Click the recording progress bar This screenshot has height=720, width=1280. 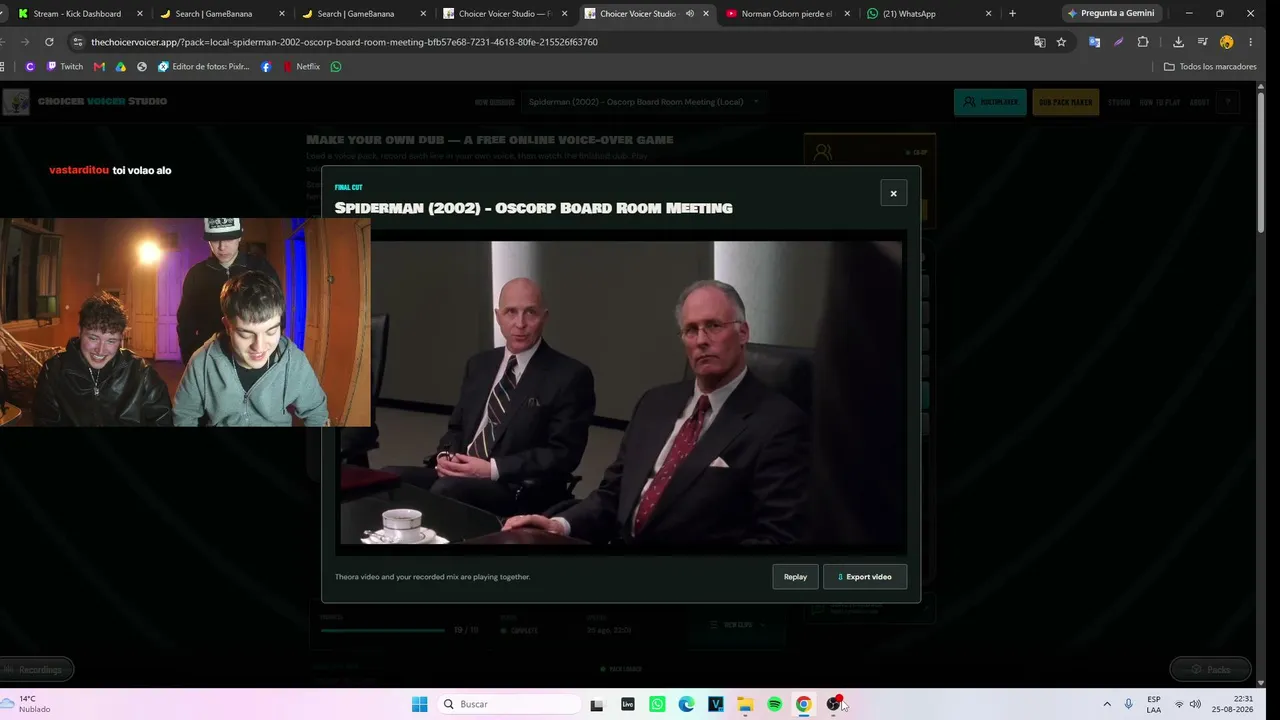coord(383,630)
